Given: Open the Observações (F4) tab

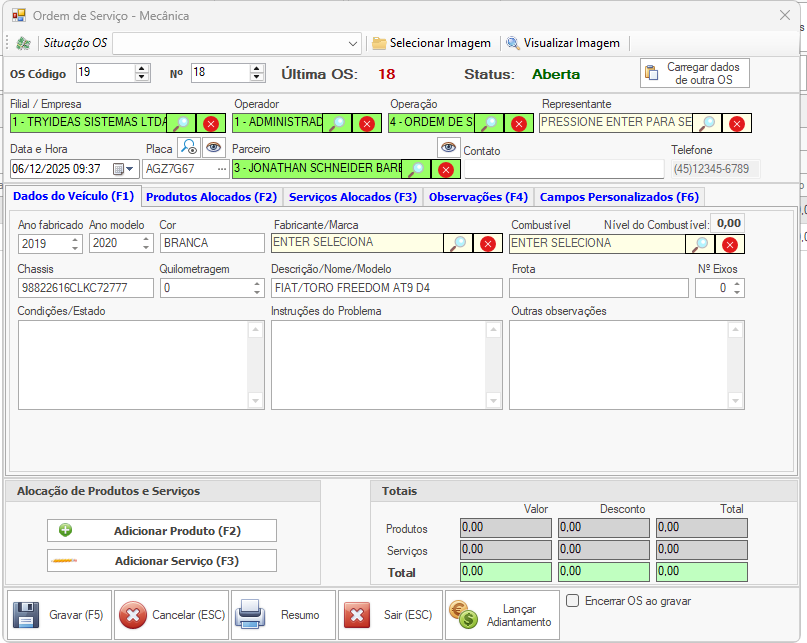Looking at the screenshot, I should 478,197.
